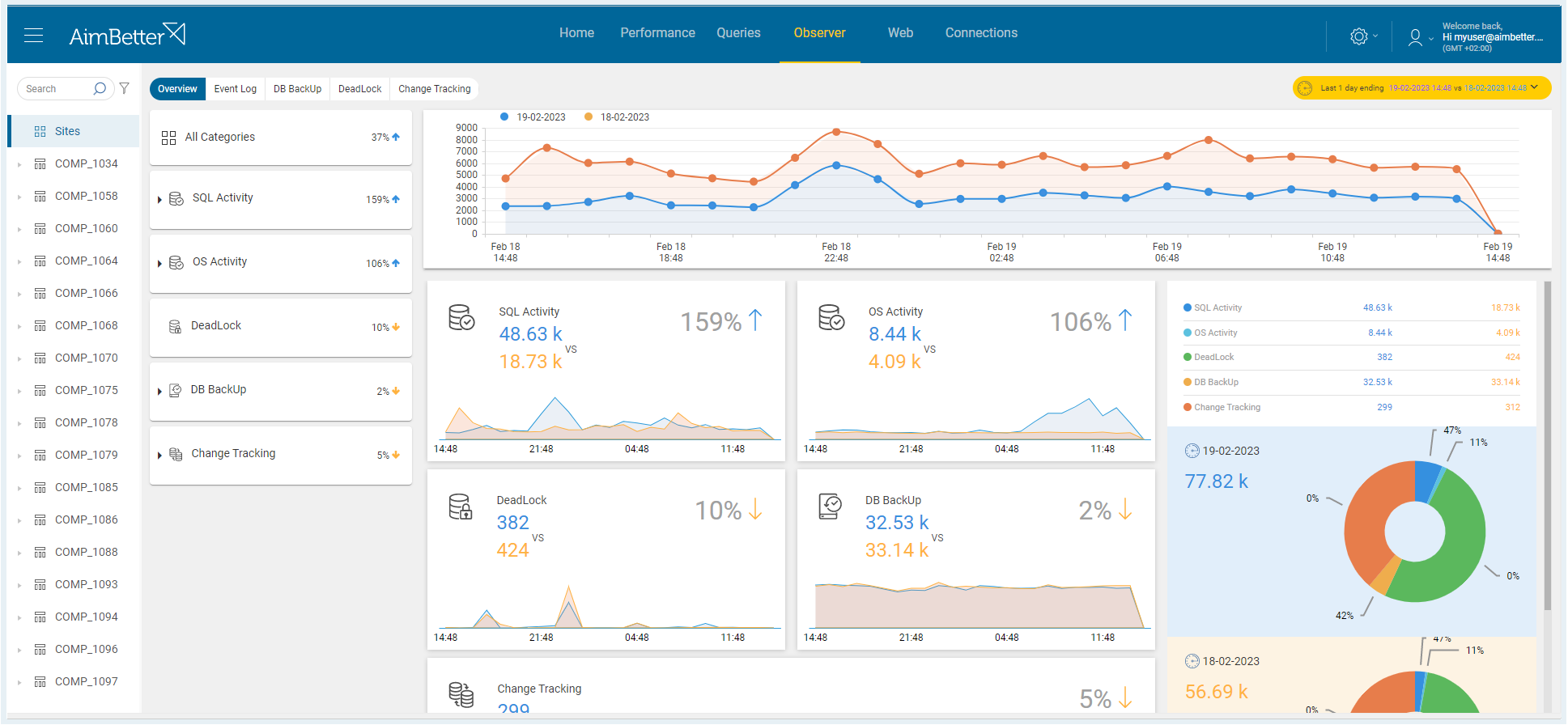Toggle the 19-02-2023 legend series
Image resolution: width=1568 pixels, height=725 pixels.
tap(533, 117)
